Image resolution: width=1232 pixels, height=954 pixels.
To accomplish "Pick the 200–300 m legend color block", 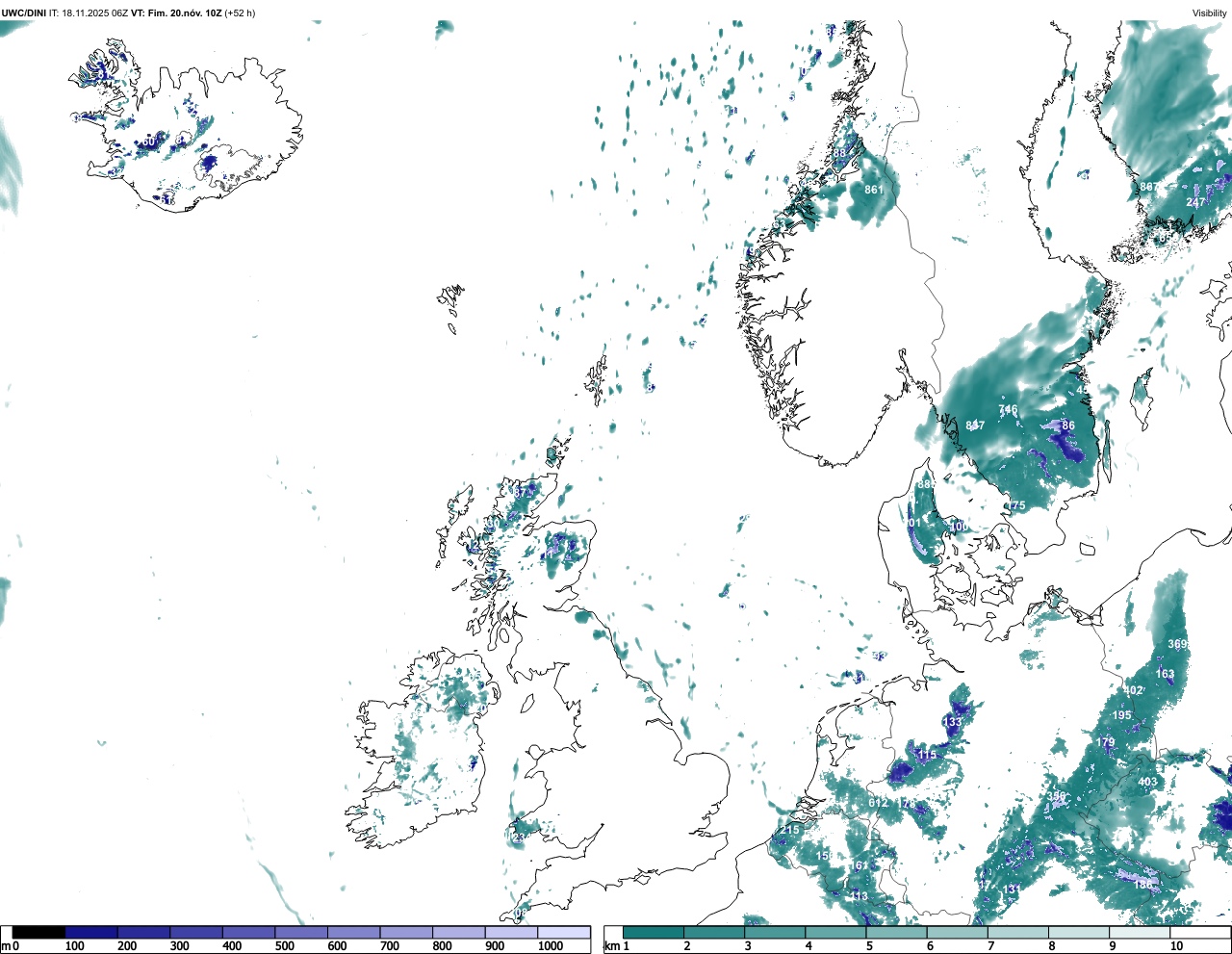I will [143, 932].
